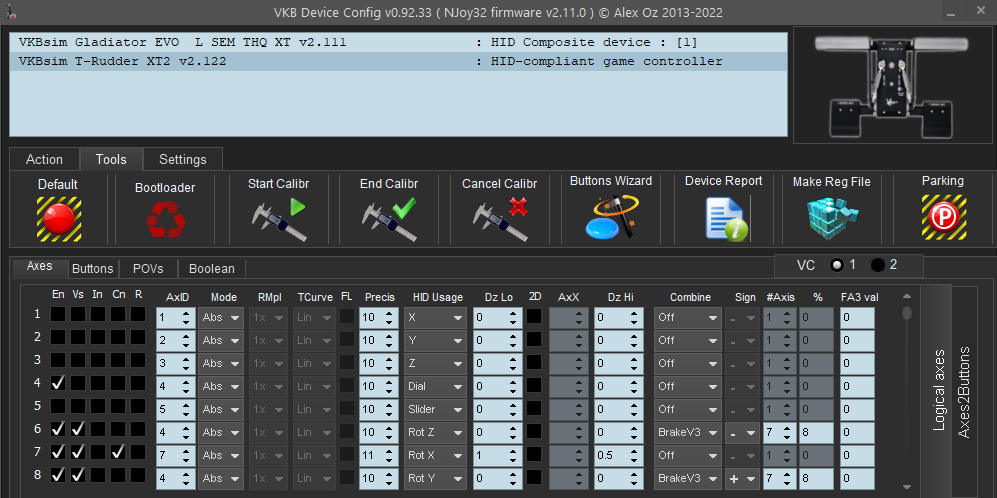Click the Parking P icon
Screen dimensions: 997x498
(944, 217)
